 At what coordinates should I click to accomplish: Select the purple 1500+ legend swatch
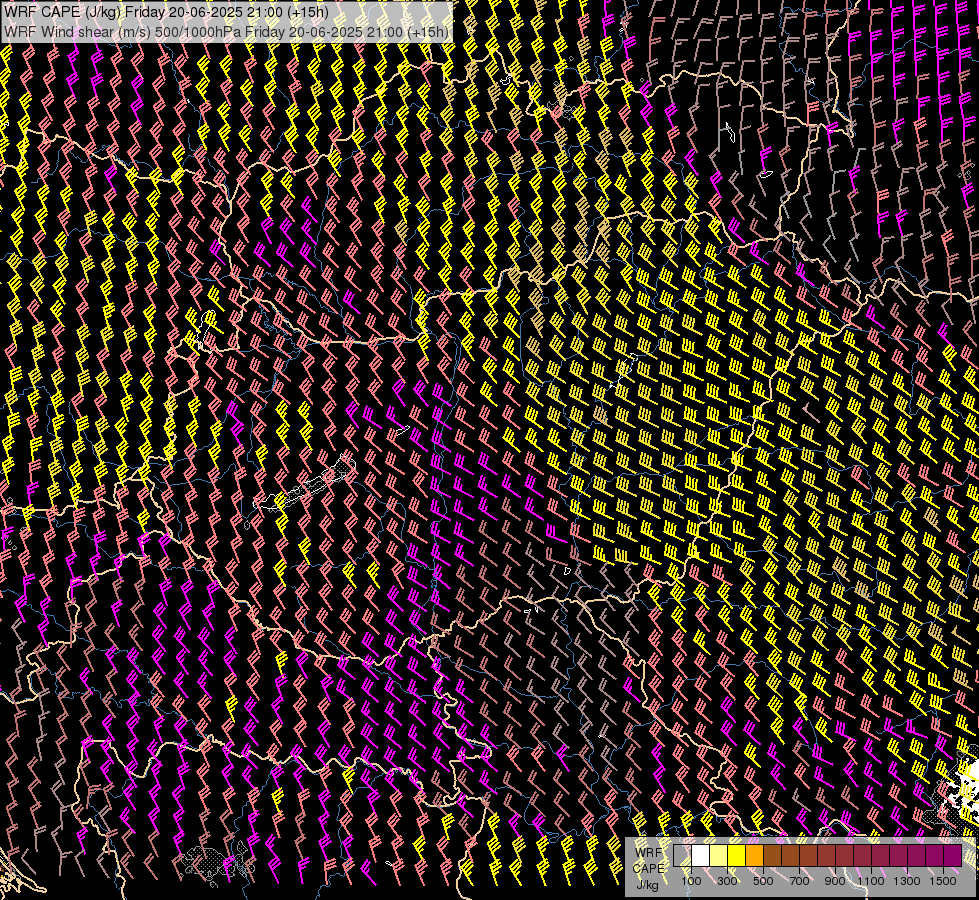click(953, 856)
